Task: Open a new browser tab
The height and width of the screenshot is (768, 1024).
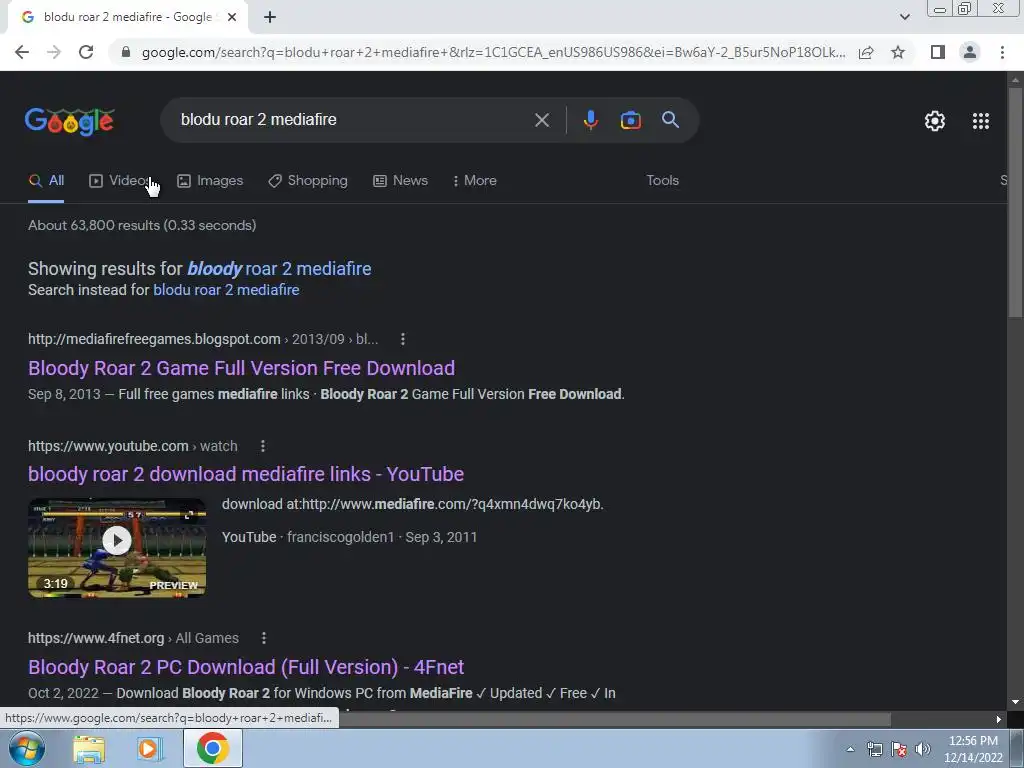Action: click(x=270, y=17)
